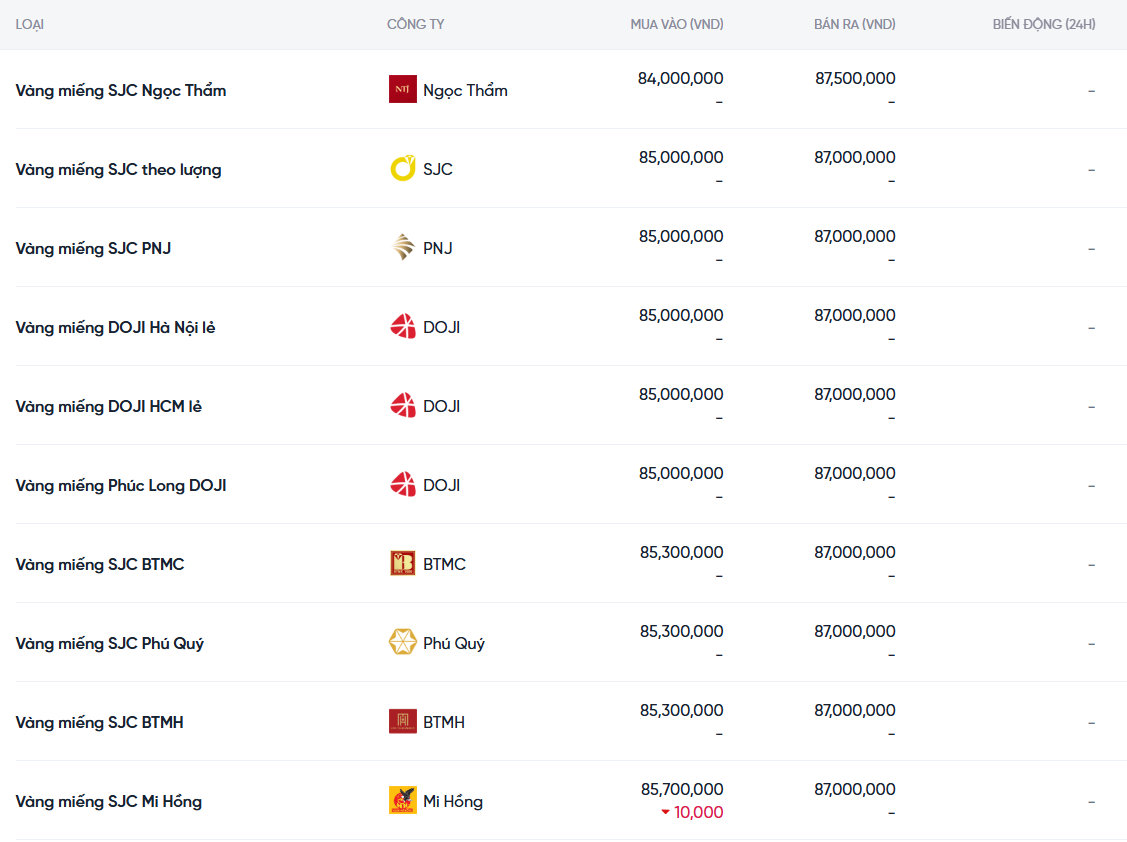This screenshot has height=842, width=1127.
Task: Click Mi Hồng buy price 85,700,000
Action: click(x=682, y=790)
